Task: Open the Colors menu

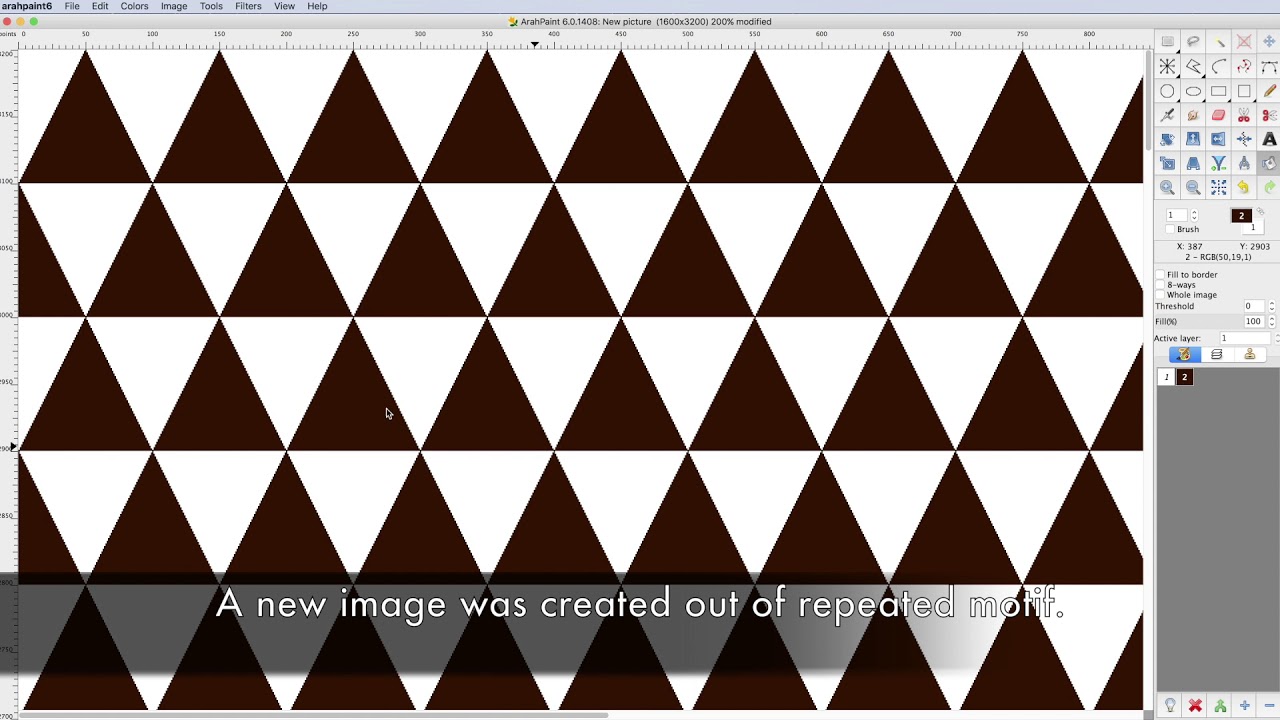Action: [x=134, y=6]
